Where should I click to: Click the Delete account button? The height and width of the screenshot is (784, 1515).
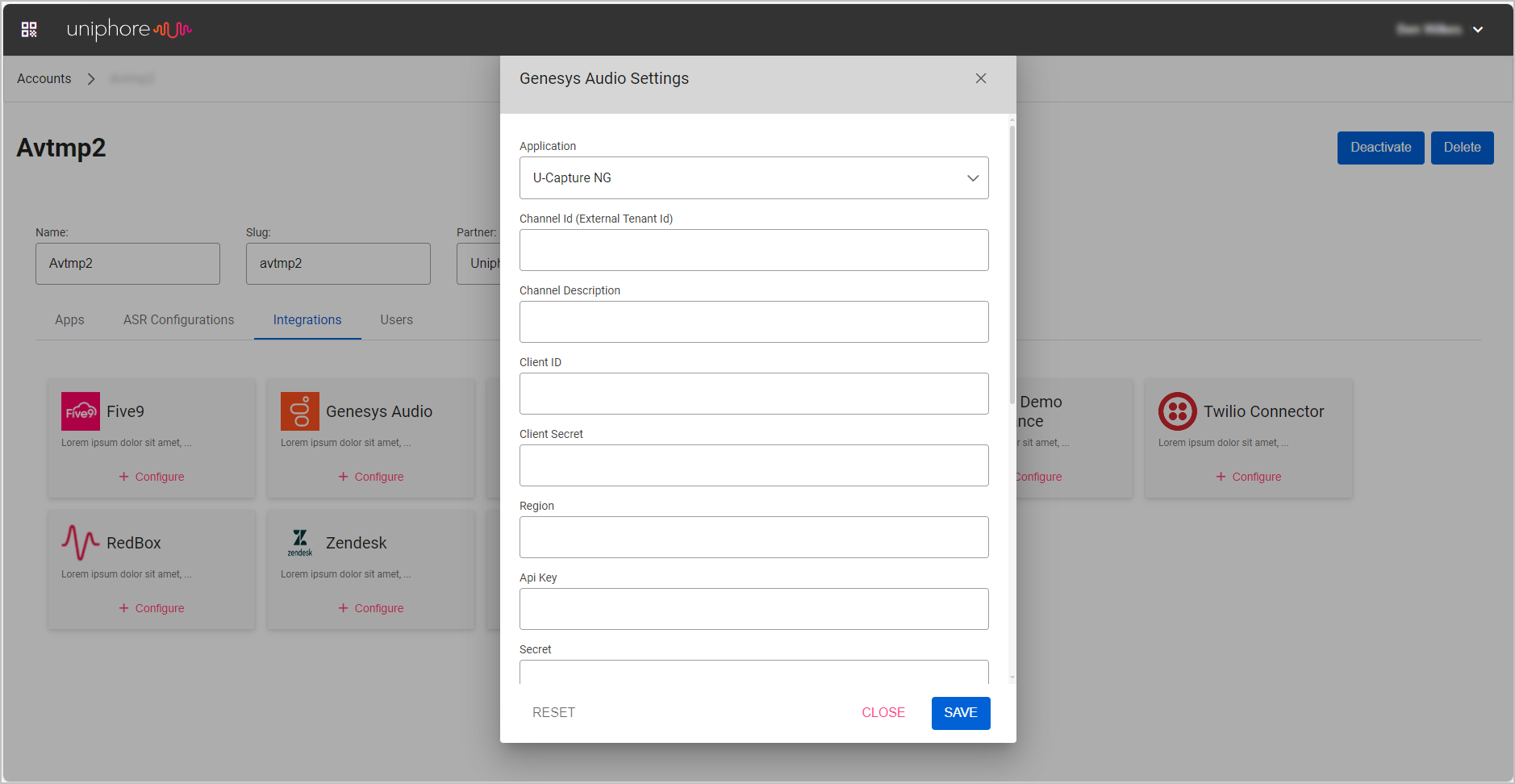1462,148
